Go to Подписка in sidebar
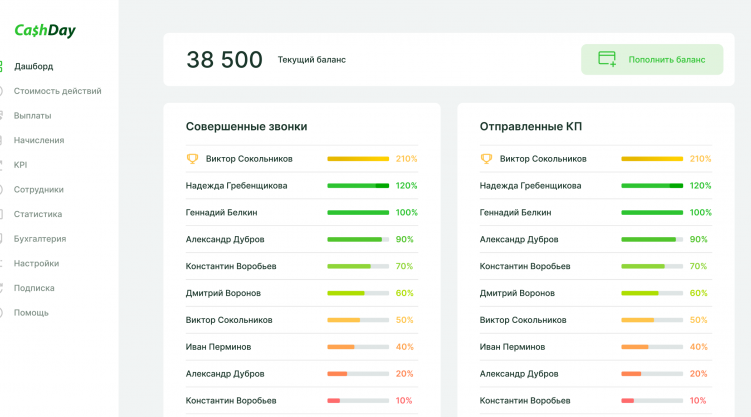Screen dimensions: 751x417 point(34,288)
